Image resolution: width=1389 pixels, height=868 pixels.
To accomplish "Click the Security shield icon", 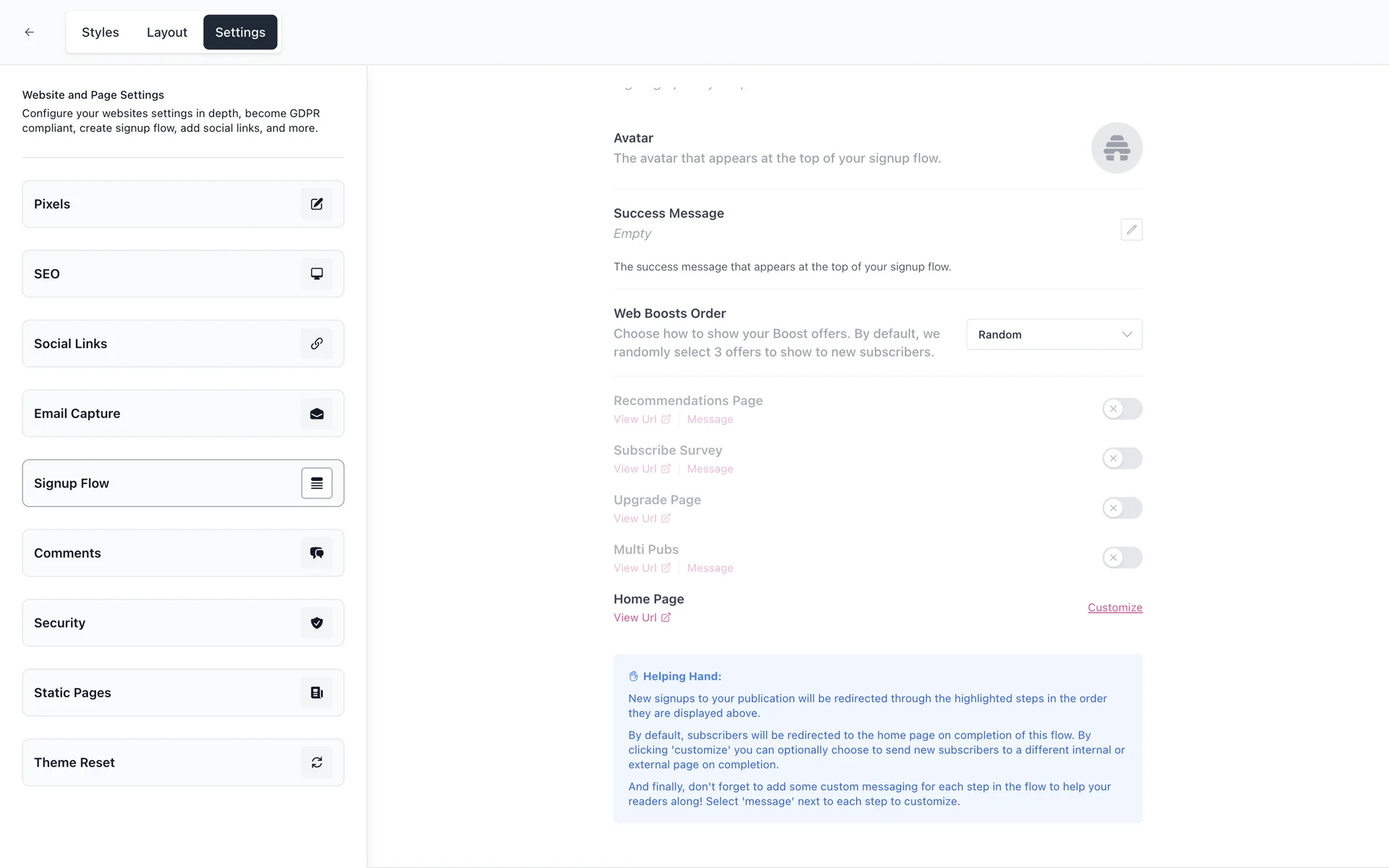I will (316, 623).
